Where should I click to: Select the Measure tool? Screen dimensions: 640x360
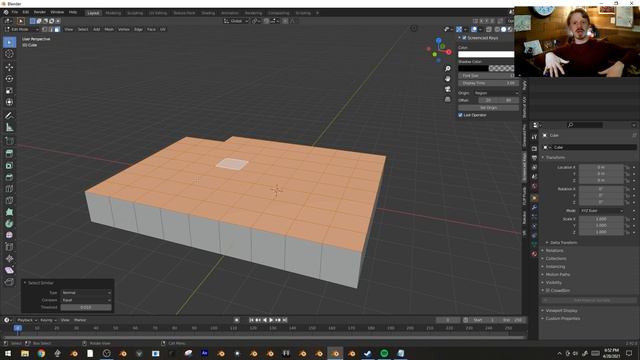9,128
